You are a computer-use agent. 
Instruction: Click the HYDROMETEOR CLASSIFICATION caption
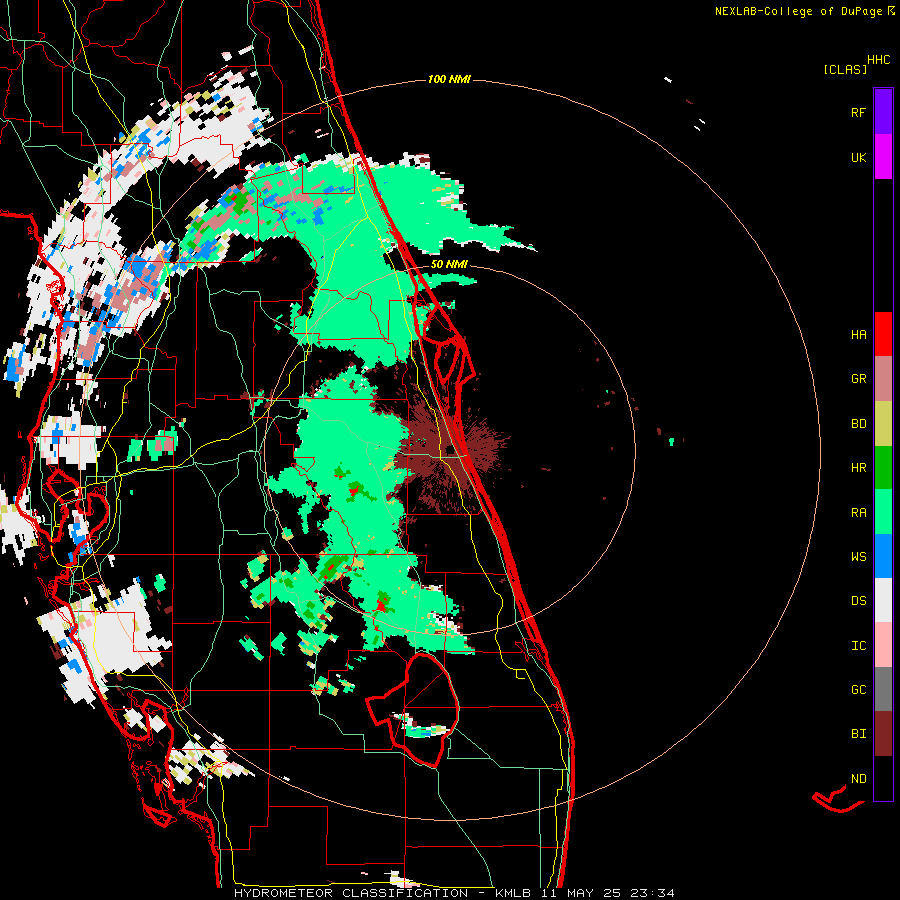click(351, 893)
